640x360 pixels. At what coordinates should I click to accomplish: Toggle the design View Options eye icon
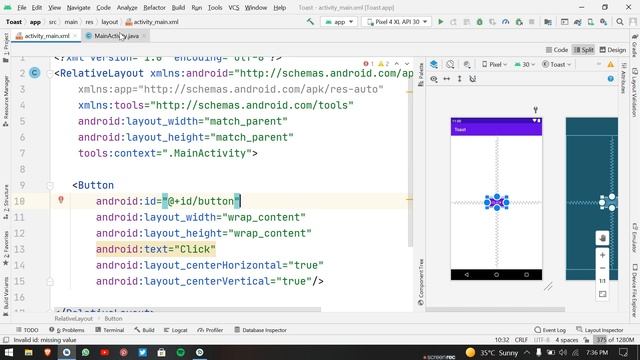coord(434,79)
